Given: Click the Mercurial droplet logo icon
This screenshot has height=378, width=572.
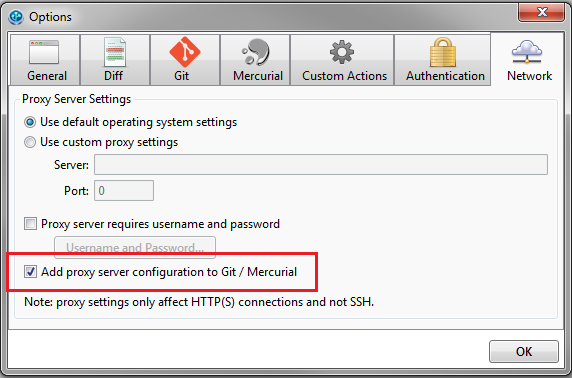Looking at the screenshot, I should (x=256, y=52).
